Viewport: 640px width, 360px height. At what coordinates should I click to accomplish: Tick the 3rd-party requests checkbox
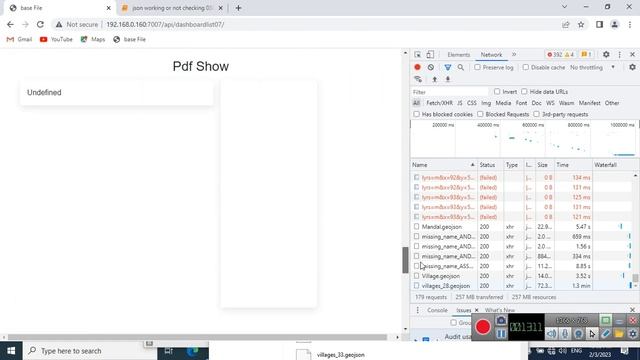[536, 114]
